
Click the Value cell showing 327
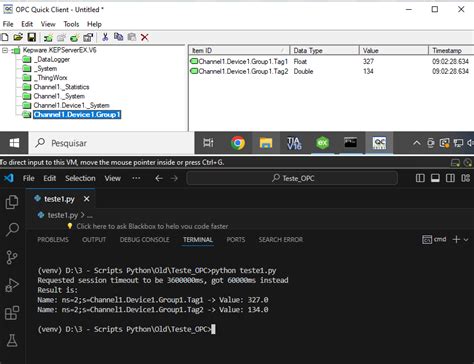tap(368, 61)
